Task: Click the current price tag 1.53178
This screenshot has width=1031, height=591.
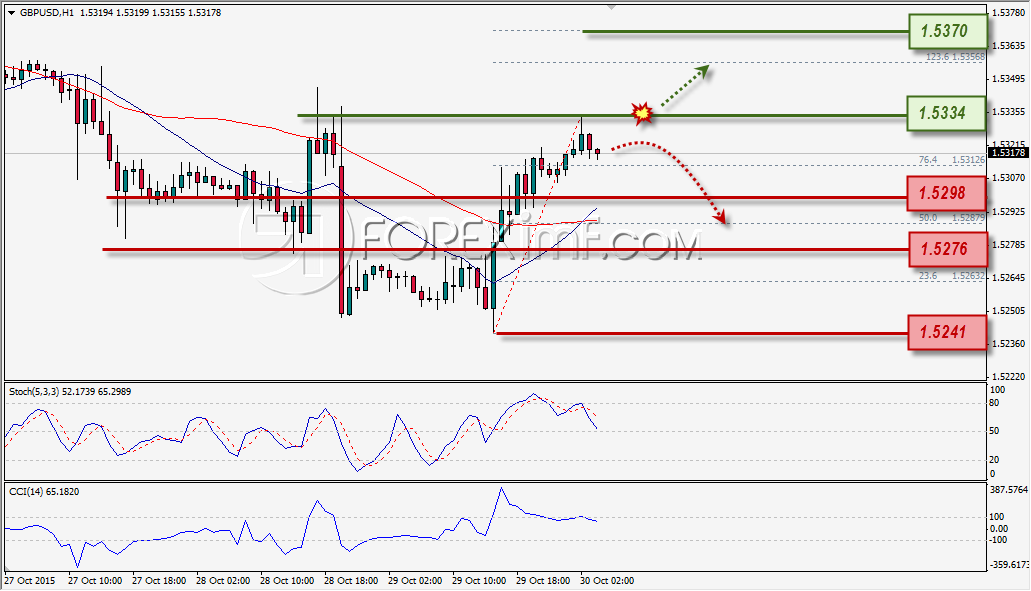Action: [x=1008, y=153]
